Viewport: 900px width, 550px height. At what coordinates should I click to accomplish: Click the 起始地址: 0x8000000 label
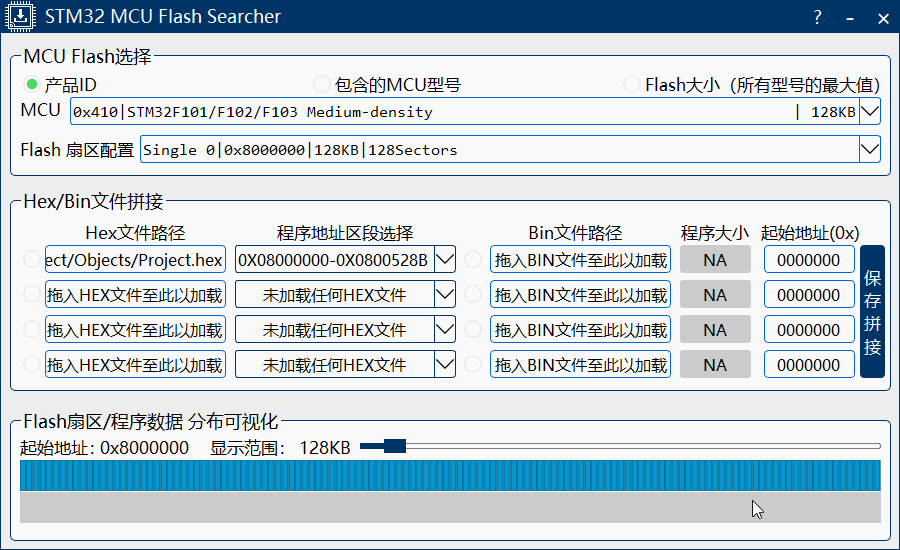point(104,447)
